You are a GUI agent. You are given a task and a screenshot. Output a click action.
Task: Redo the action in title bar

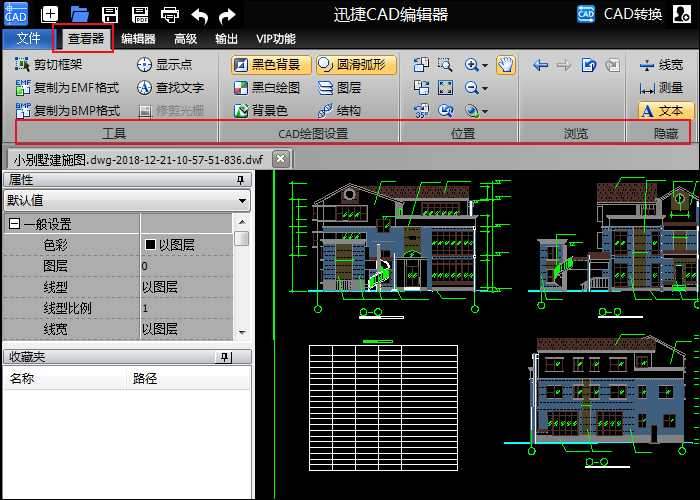point(227,16)
